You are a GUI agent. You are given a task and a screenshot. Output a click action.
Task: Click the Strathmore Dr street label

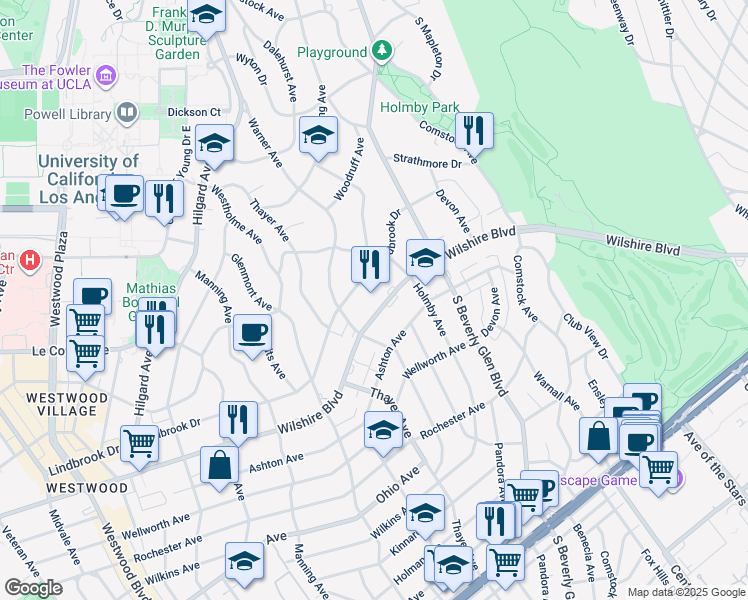pos(427,161)
